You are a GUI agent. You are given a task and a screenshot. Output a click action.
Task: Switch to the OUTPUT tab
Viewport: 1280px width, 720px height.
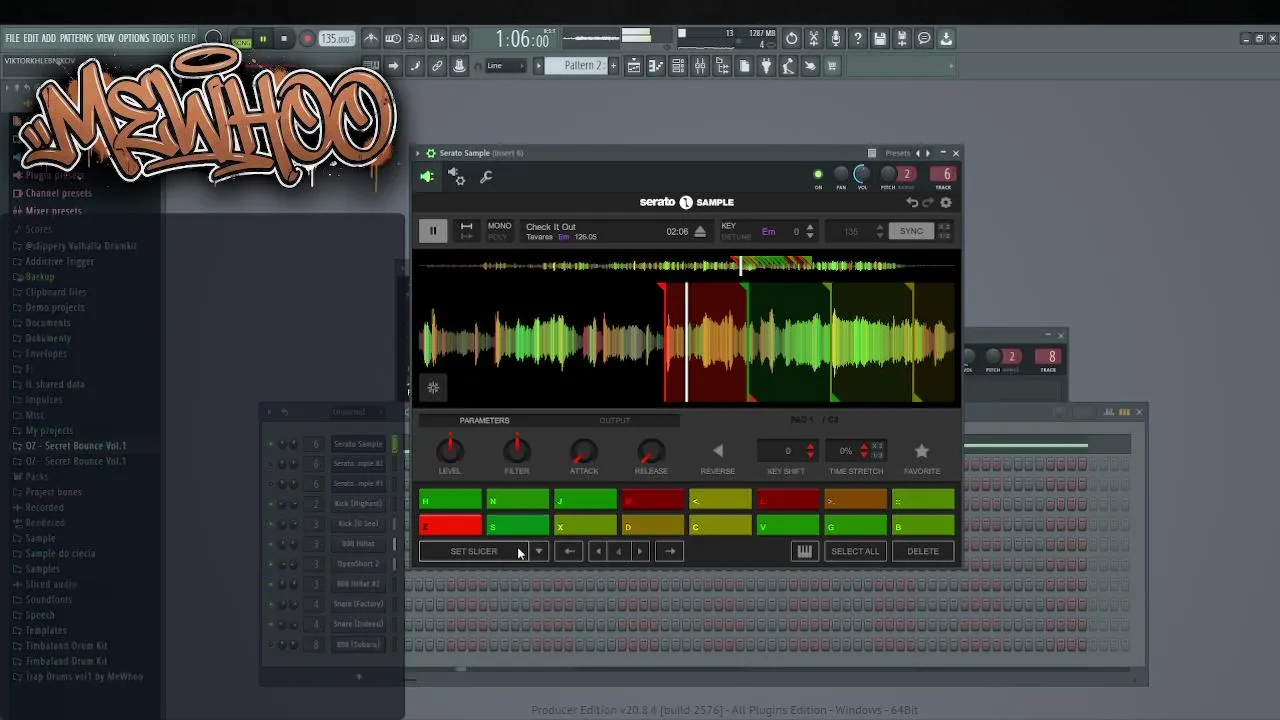[x=615, y=420]
